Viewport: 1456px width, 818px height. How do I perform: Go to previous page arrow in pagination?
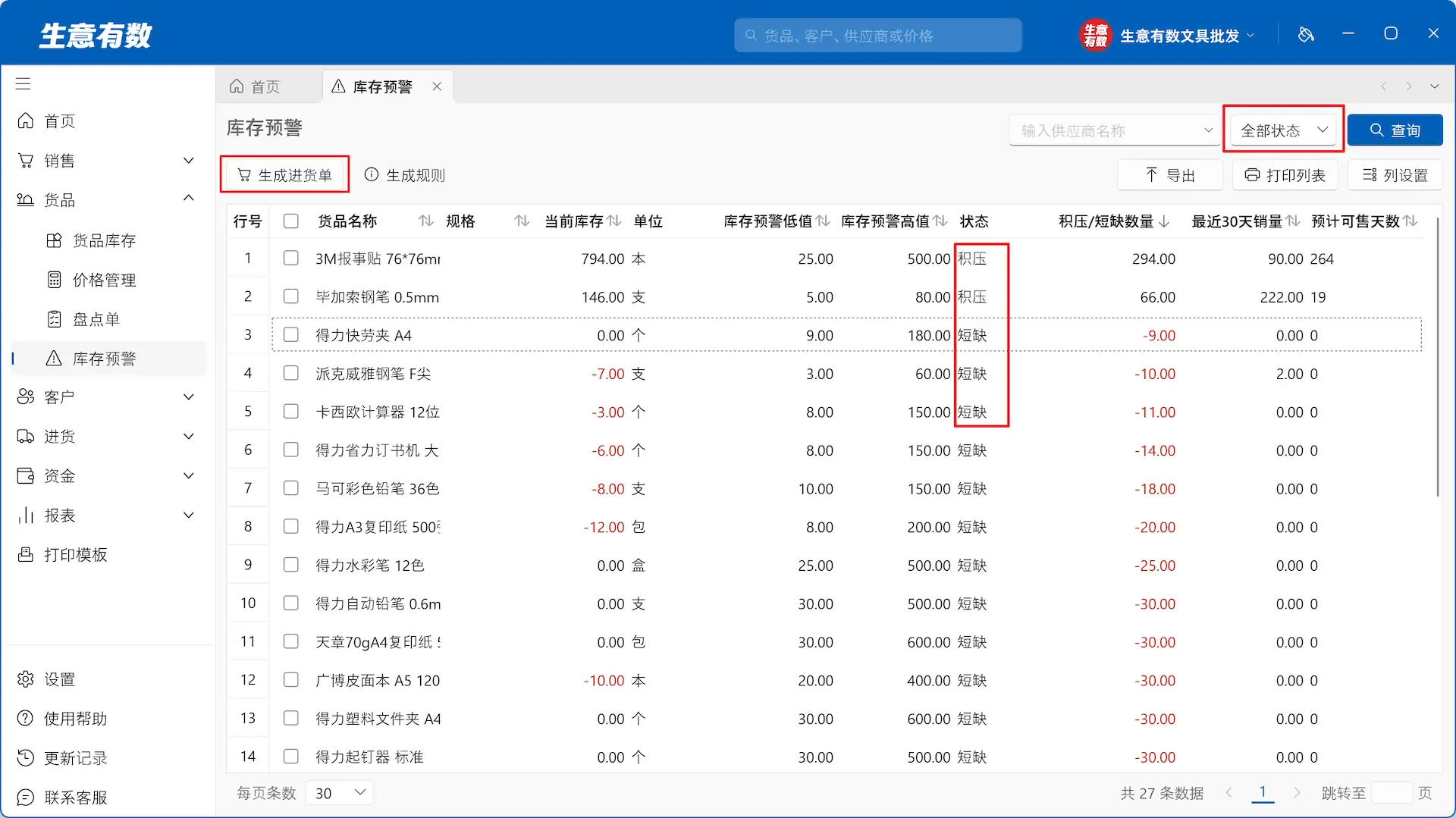[1228, 793]
